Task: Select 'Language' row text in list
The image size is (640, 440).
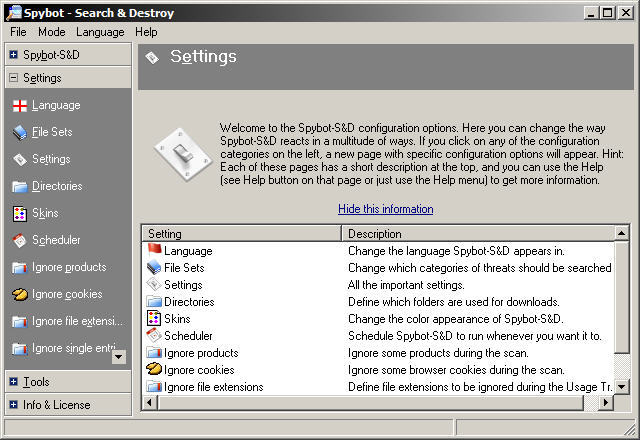Action: pos(188,251)
